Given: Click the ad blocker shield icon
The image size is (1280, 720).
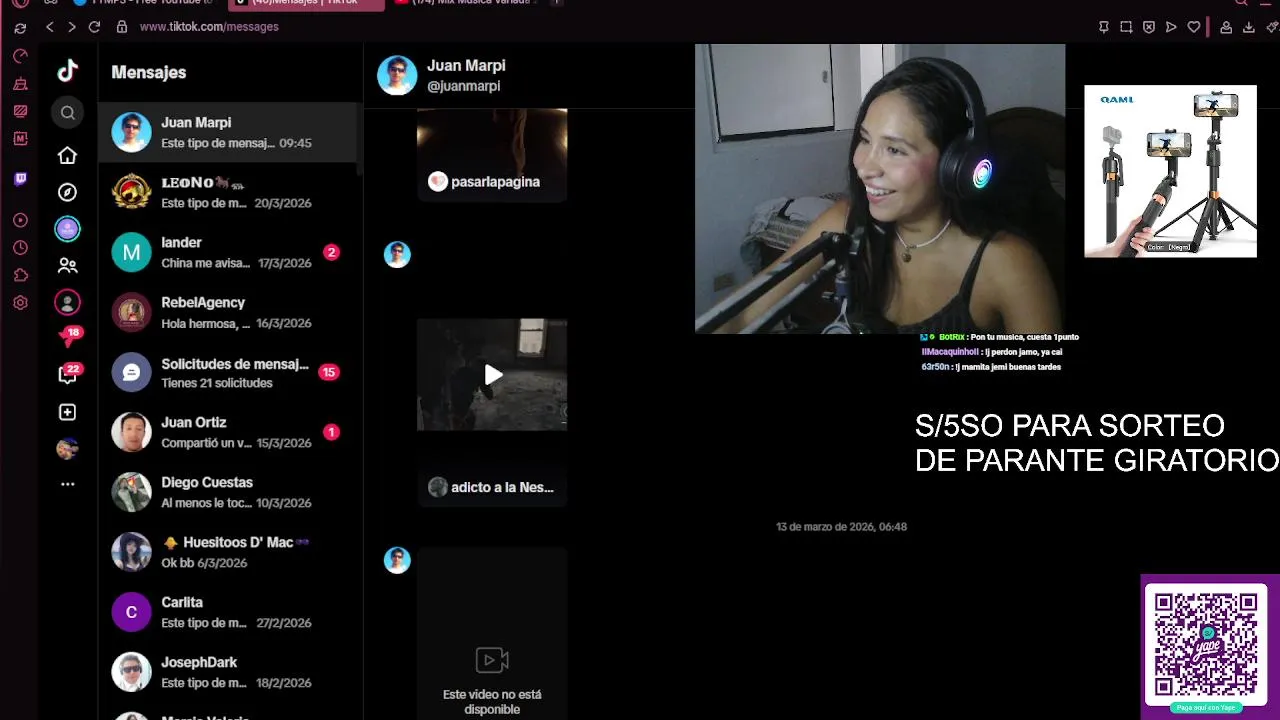Looking at the screenshot, I should point(1148,27).
